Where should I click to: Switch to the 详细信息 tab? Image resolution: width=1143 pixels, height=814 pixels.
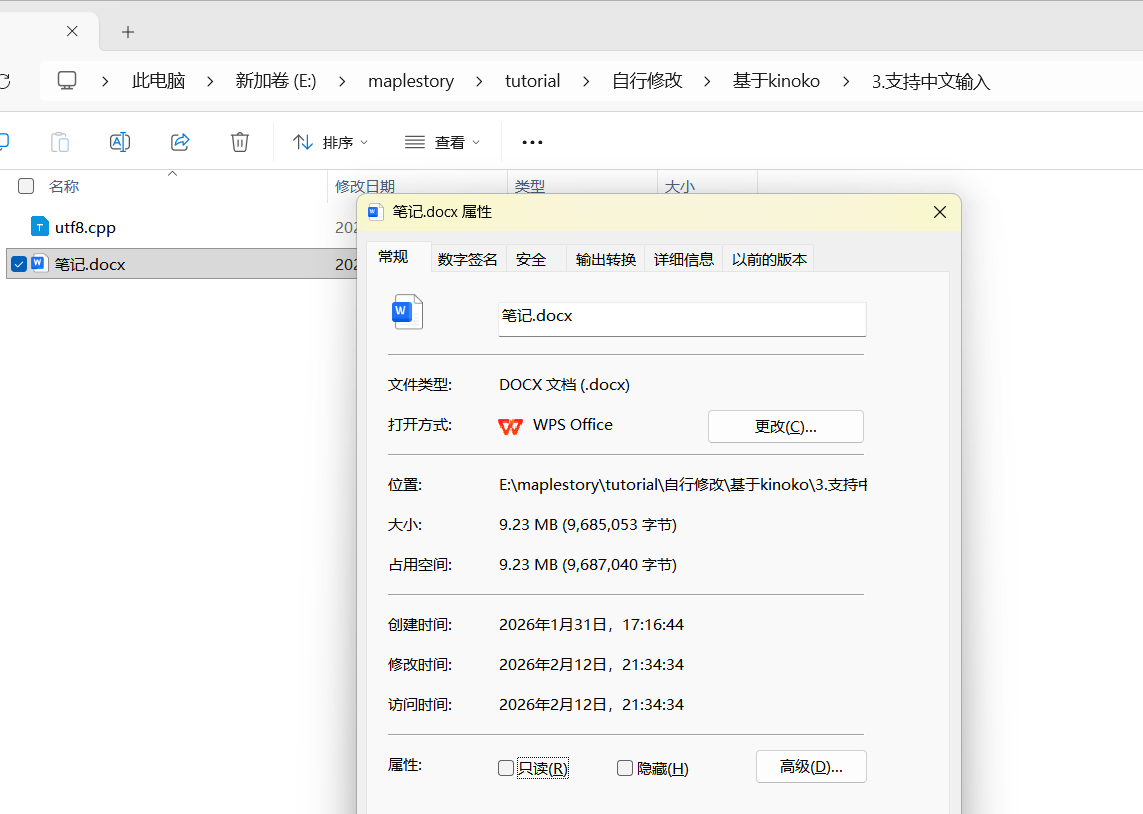(684, 259)
